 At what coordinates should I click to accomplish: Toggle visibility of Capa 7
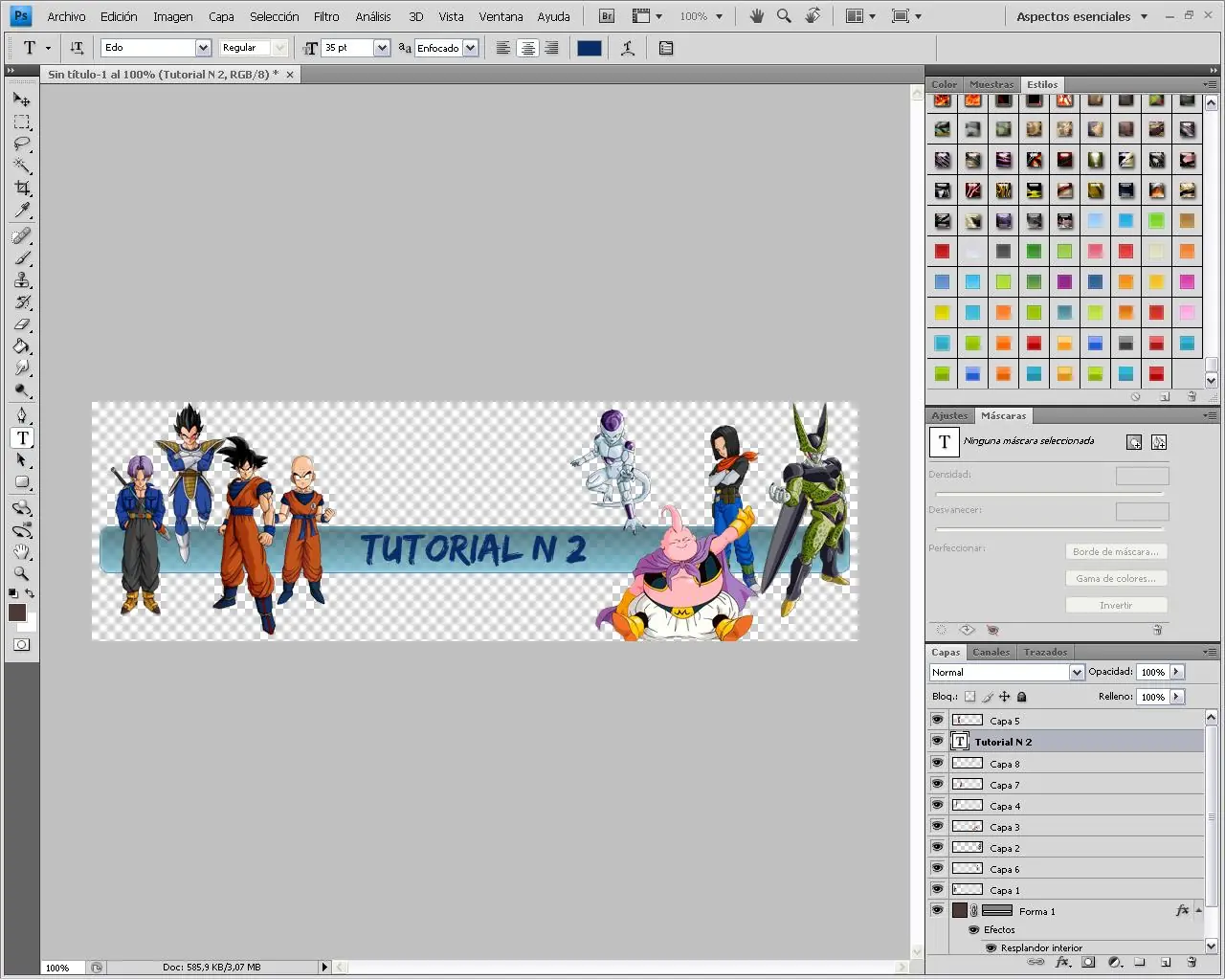point(938,784)
